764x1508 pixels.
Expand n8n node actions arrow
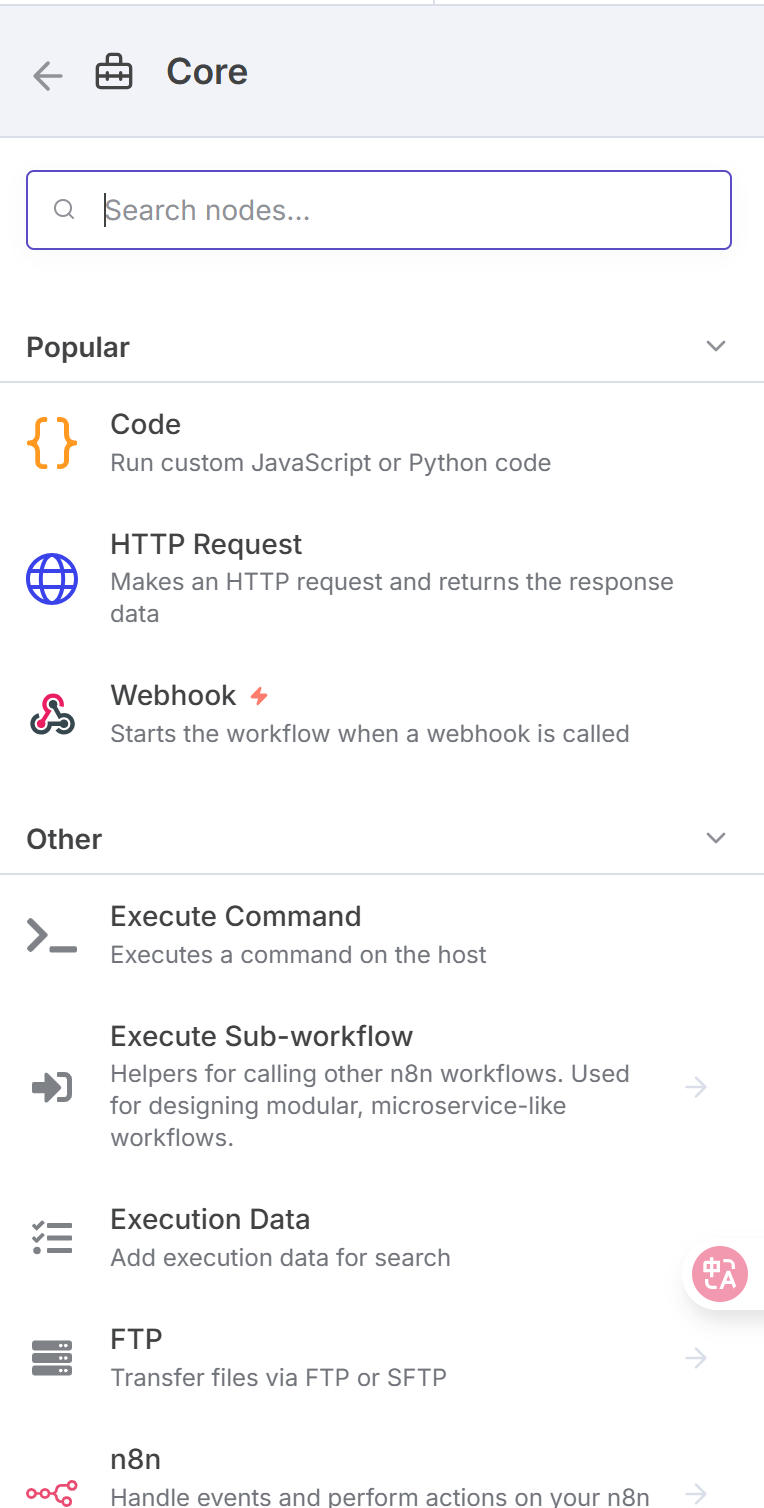coord(697,1493)
